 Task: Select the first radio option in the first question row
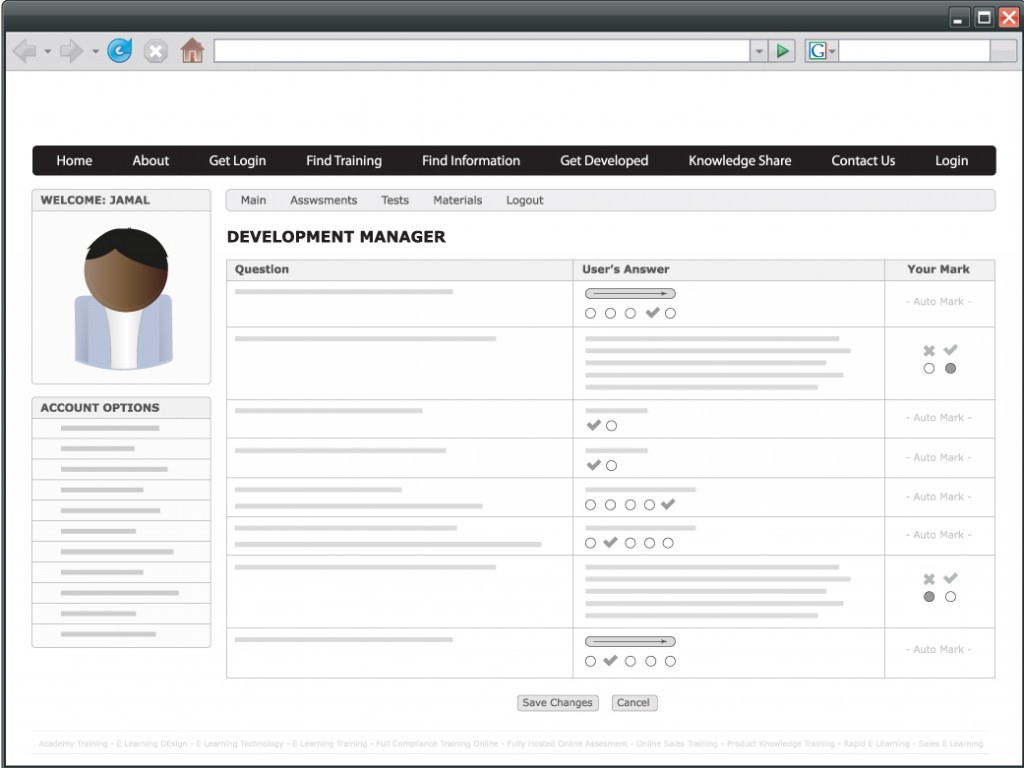point(590,313)
